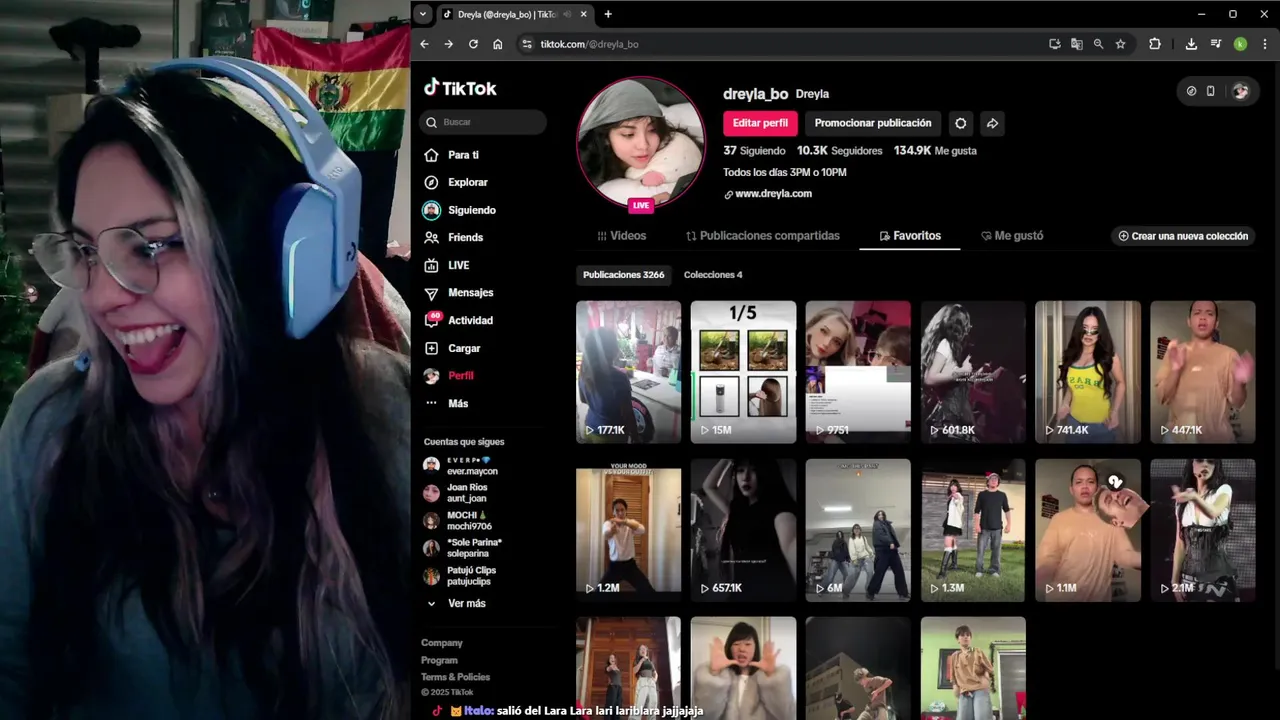Switch to Publicaciones compartidas tab
The image size is (1280, 720).
(763, 236)
